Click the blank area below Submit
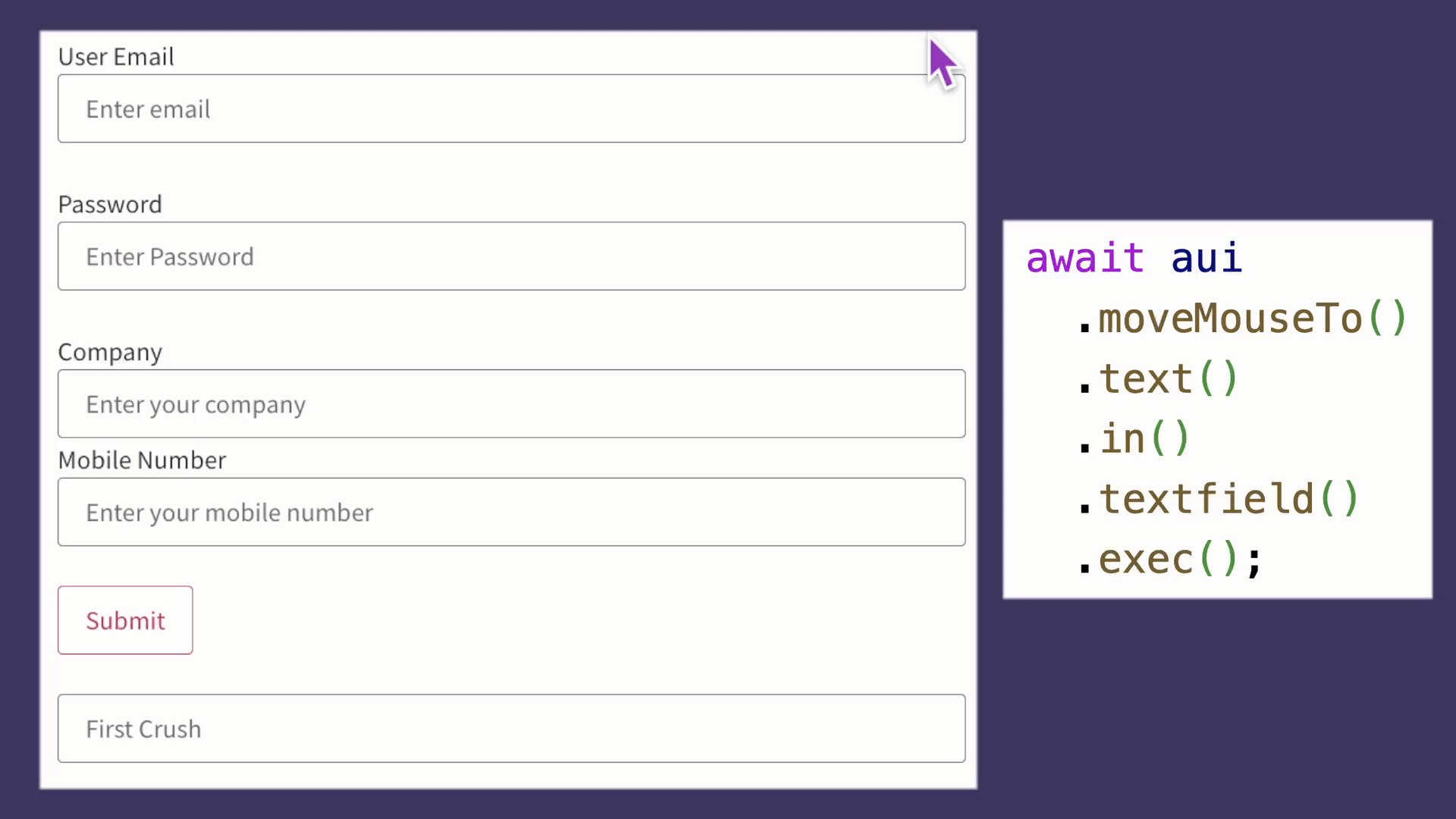 point(531,660)
